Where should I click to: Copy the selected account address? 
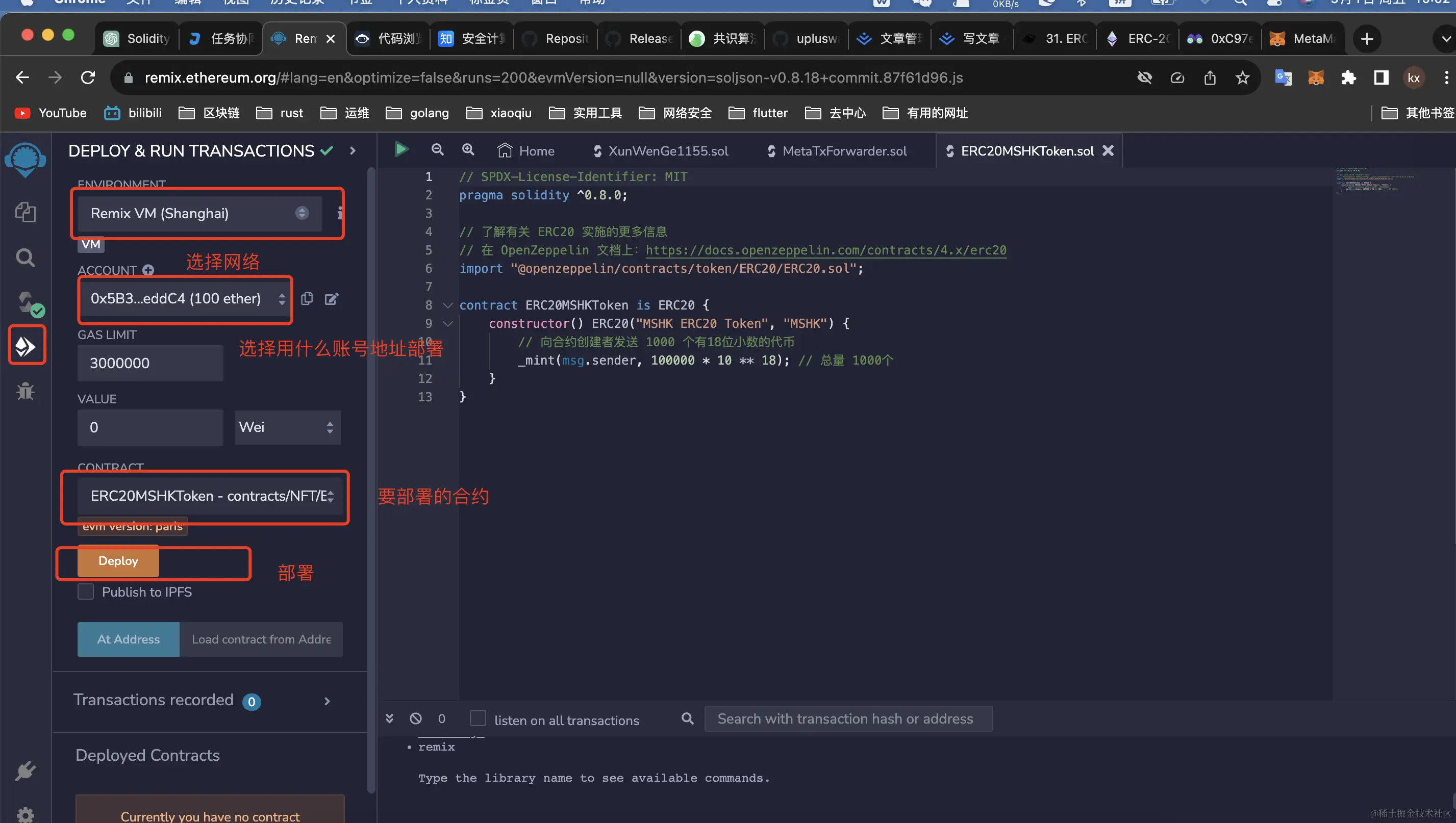307,298
